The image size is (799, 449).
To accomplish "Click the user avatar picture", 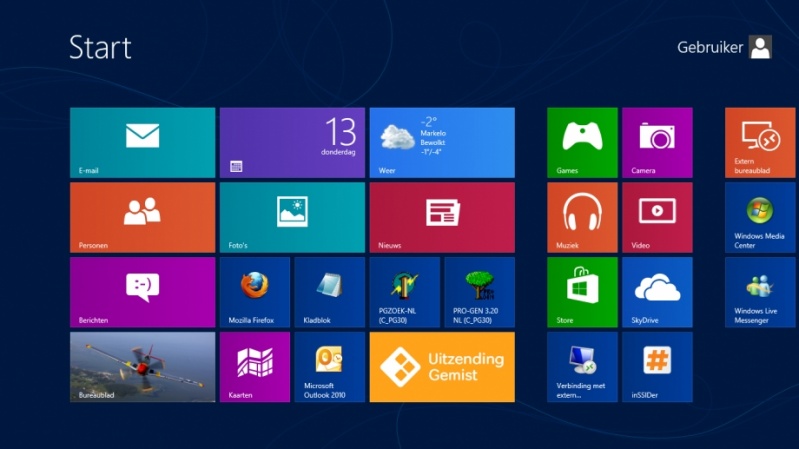I will tap(760, 47).
